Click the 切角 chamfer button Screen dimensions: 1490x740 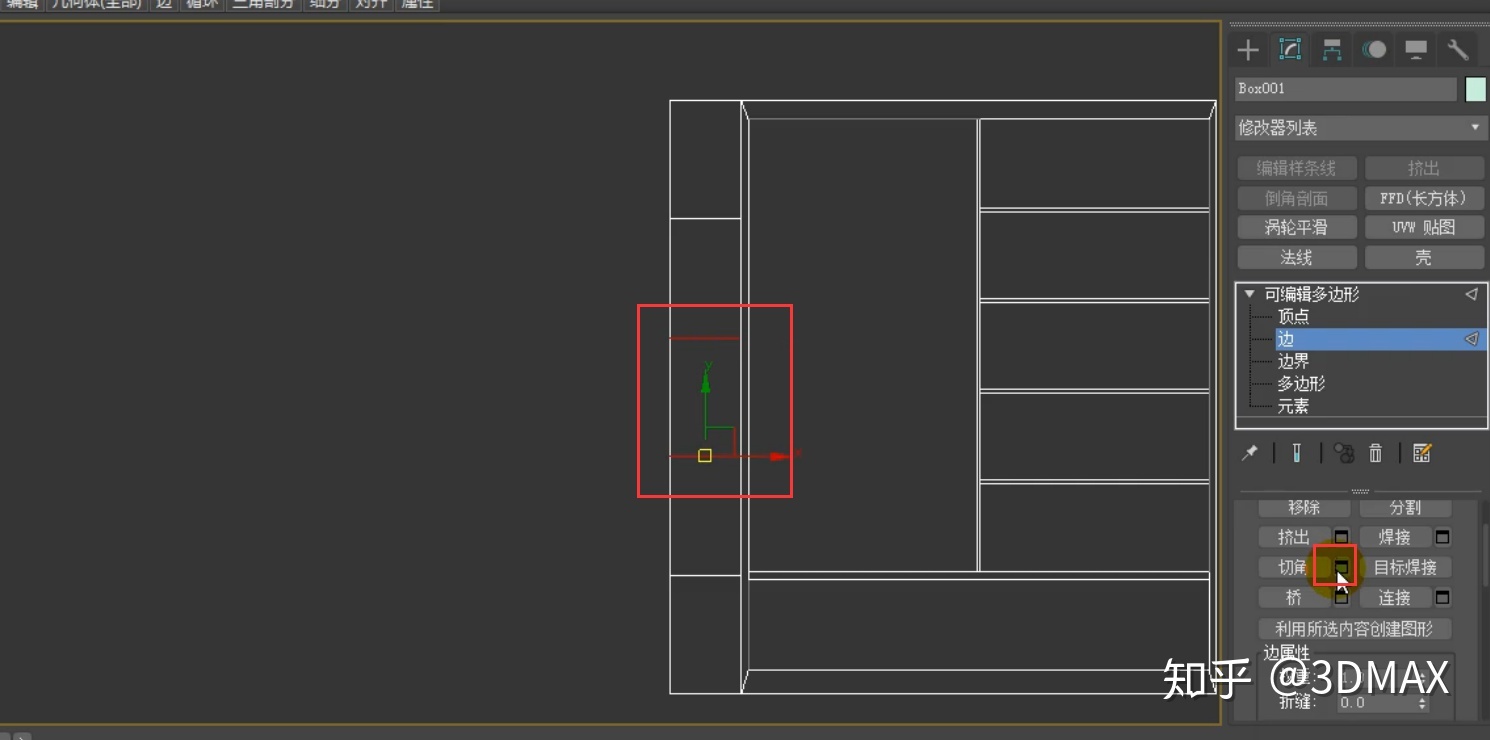[1294, 567]
